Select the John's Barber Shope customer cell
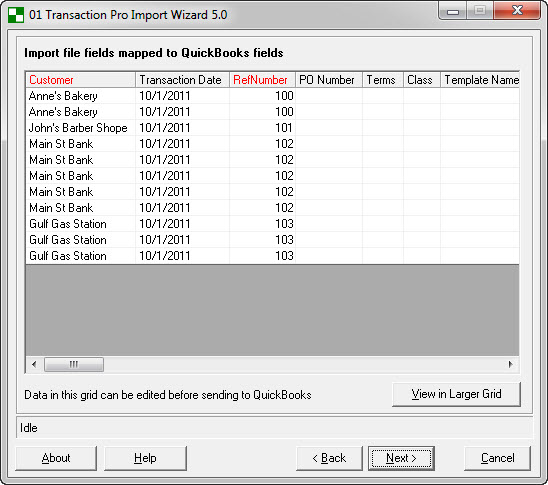The image size is (548, 485). [80, 128]
